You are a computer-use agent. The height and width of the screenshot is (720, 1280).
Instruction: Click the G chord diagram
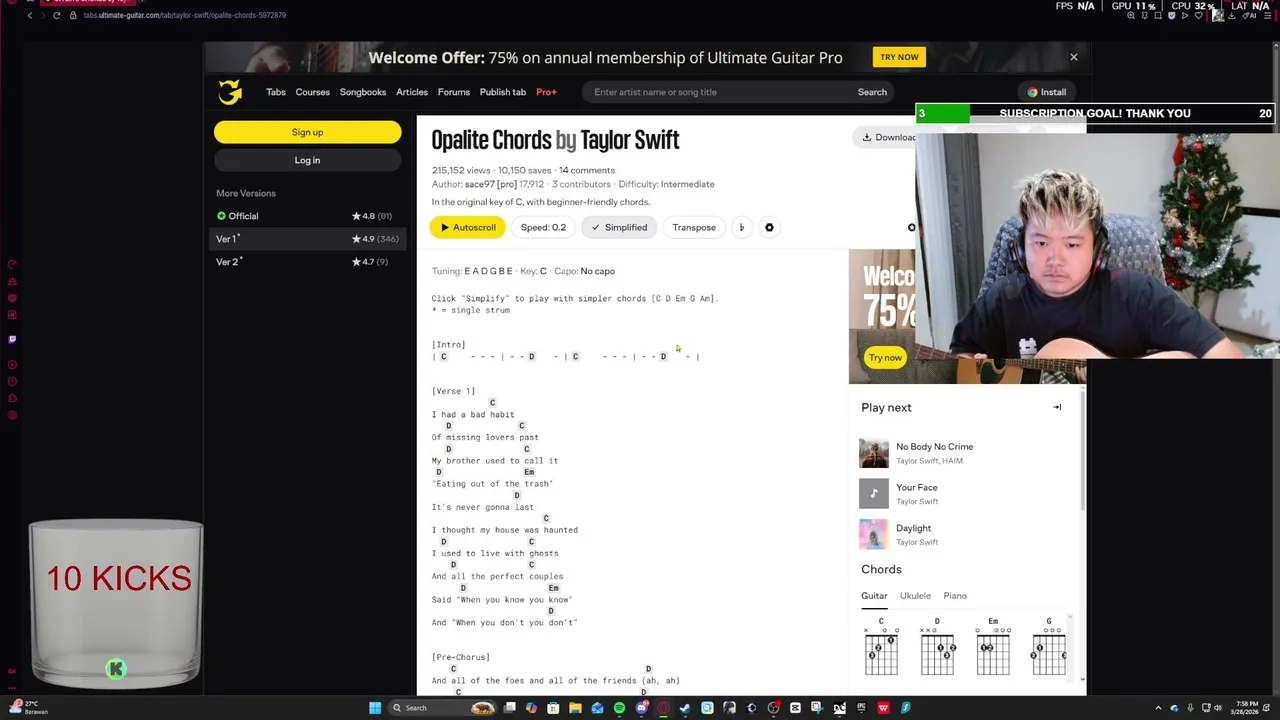pyautogui.click(x=1049, y=648)
